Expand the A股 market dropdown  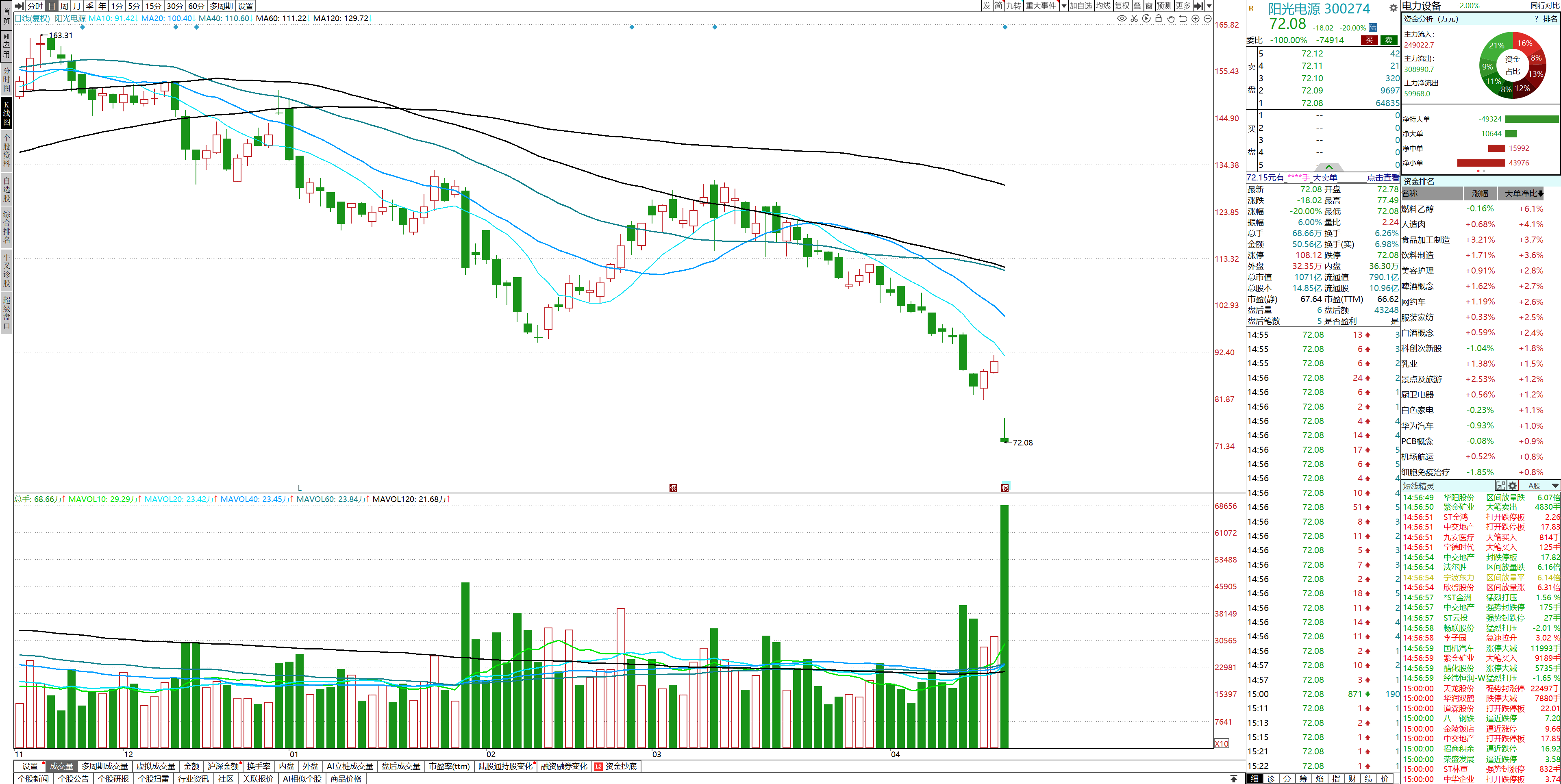(1555, 486)
